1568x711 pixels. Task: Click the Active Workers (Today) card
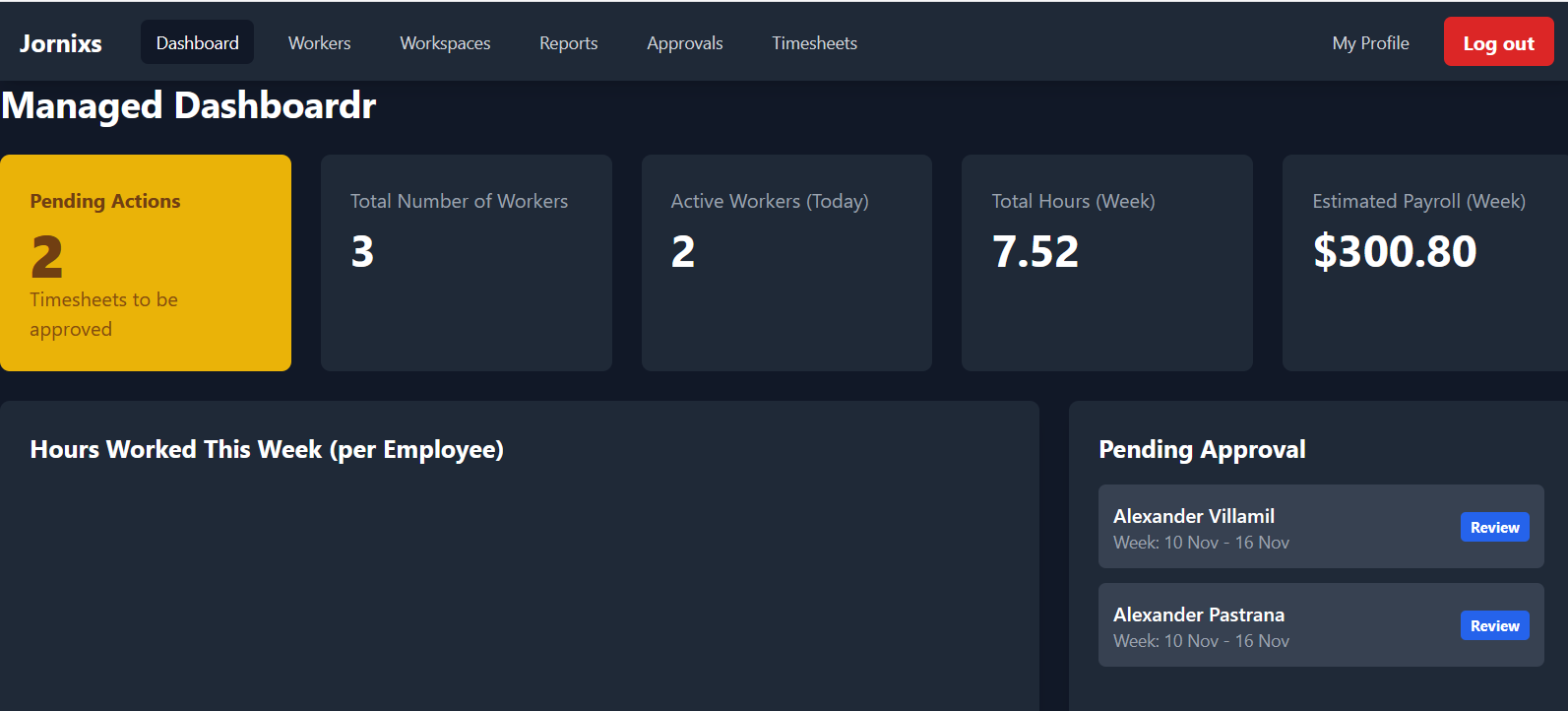pyautogui.click(x=786, y=263)
